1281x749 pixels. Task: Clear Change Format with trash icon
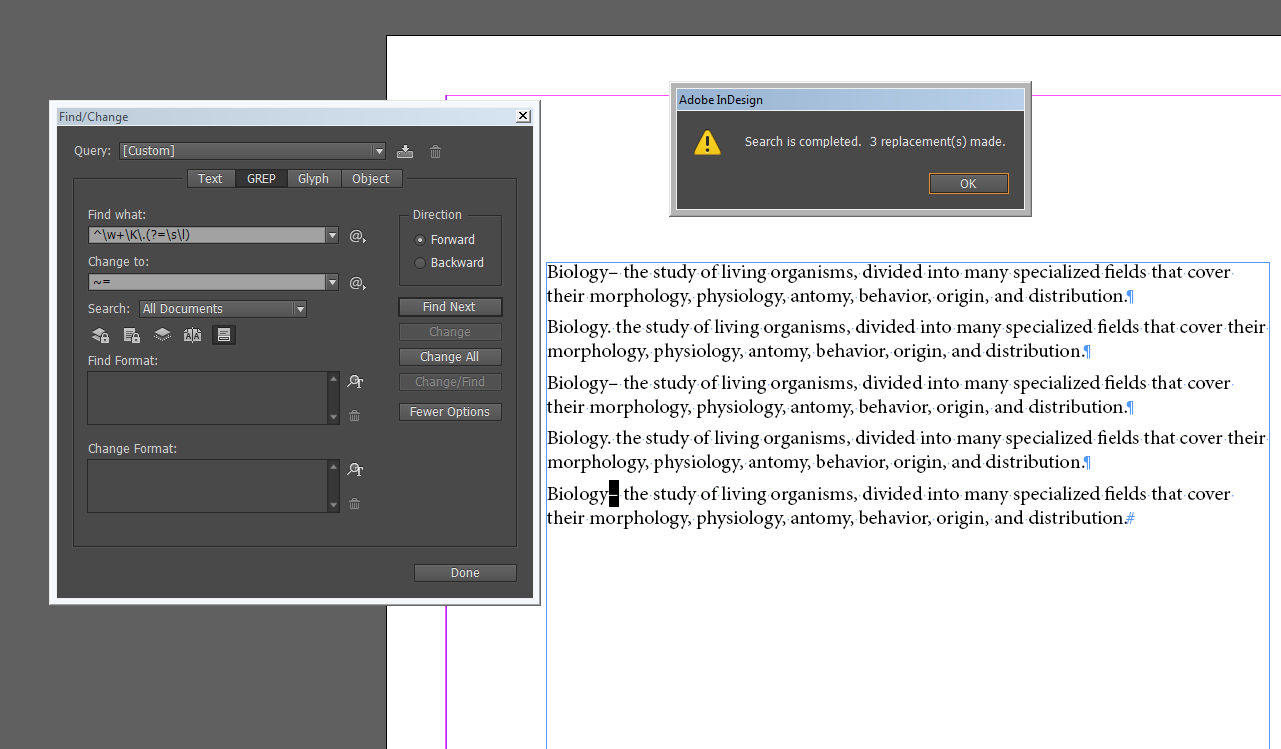click(354, 503)
